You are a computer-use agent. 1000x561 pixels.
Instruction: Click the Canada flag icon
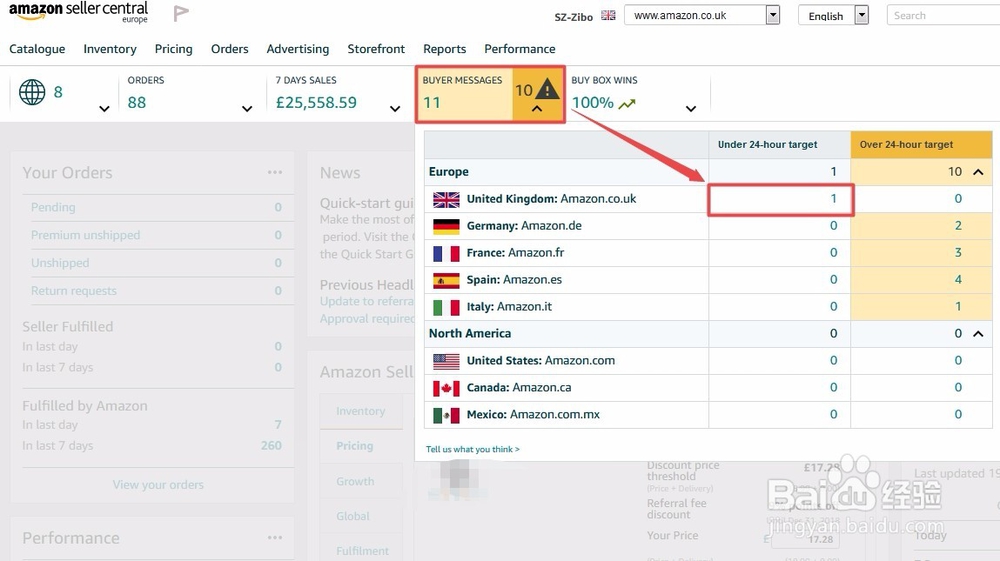click(446, 388)
